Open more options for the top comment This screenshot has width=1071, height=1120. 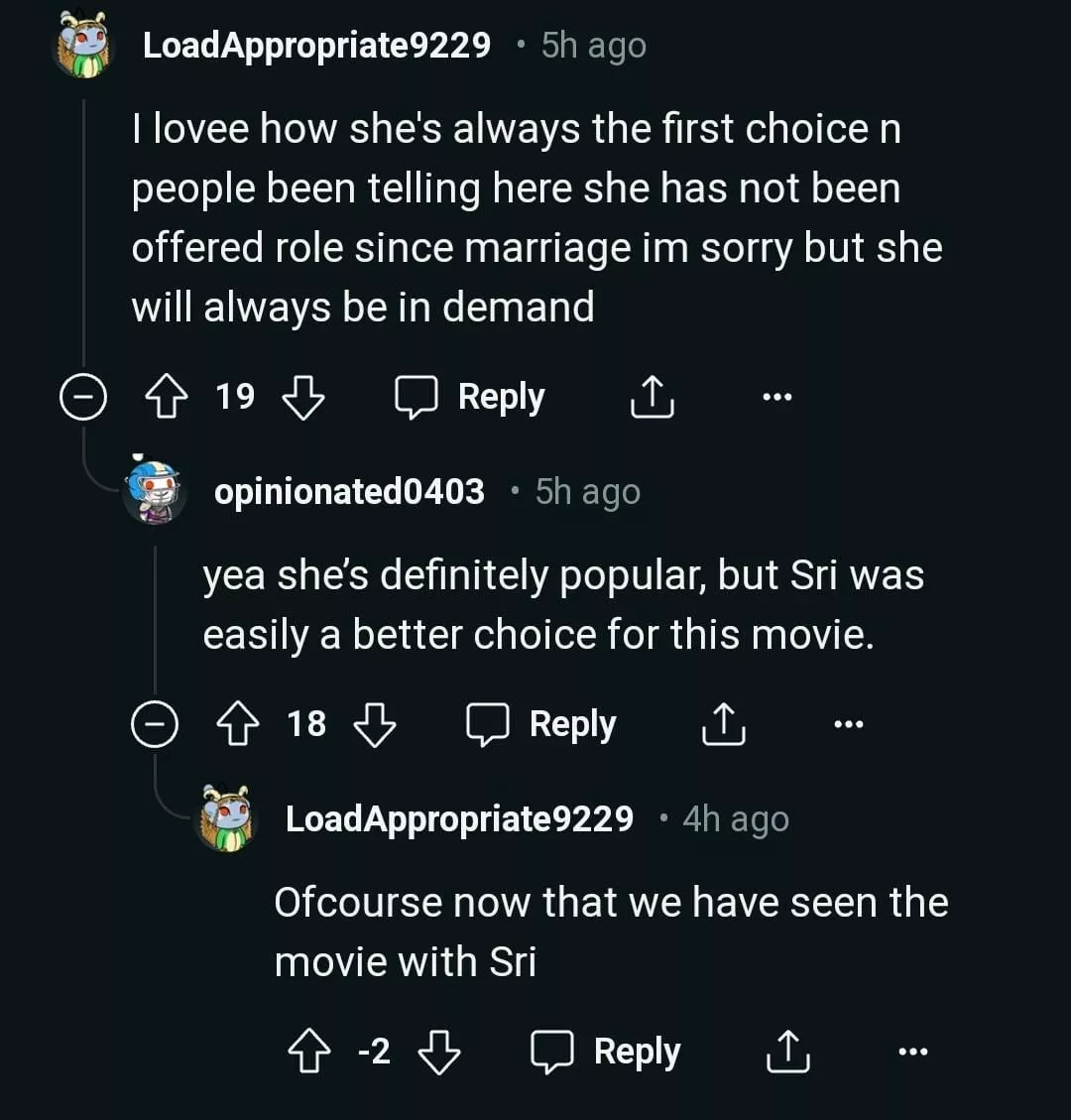[776, 398]
